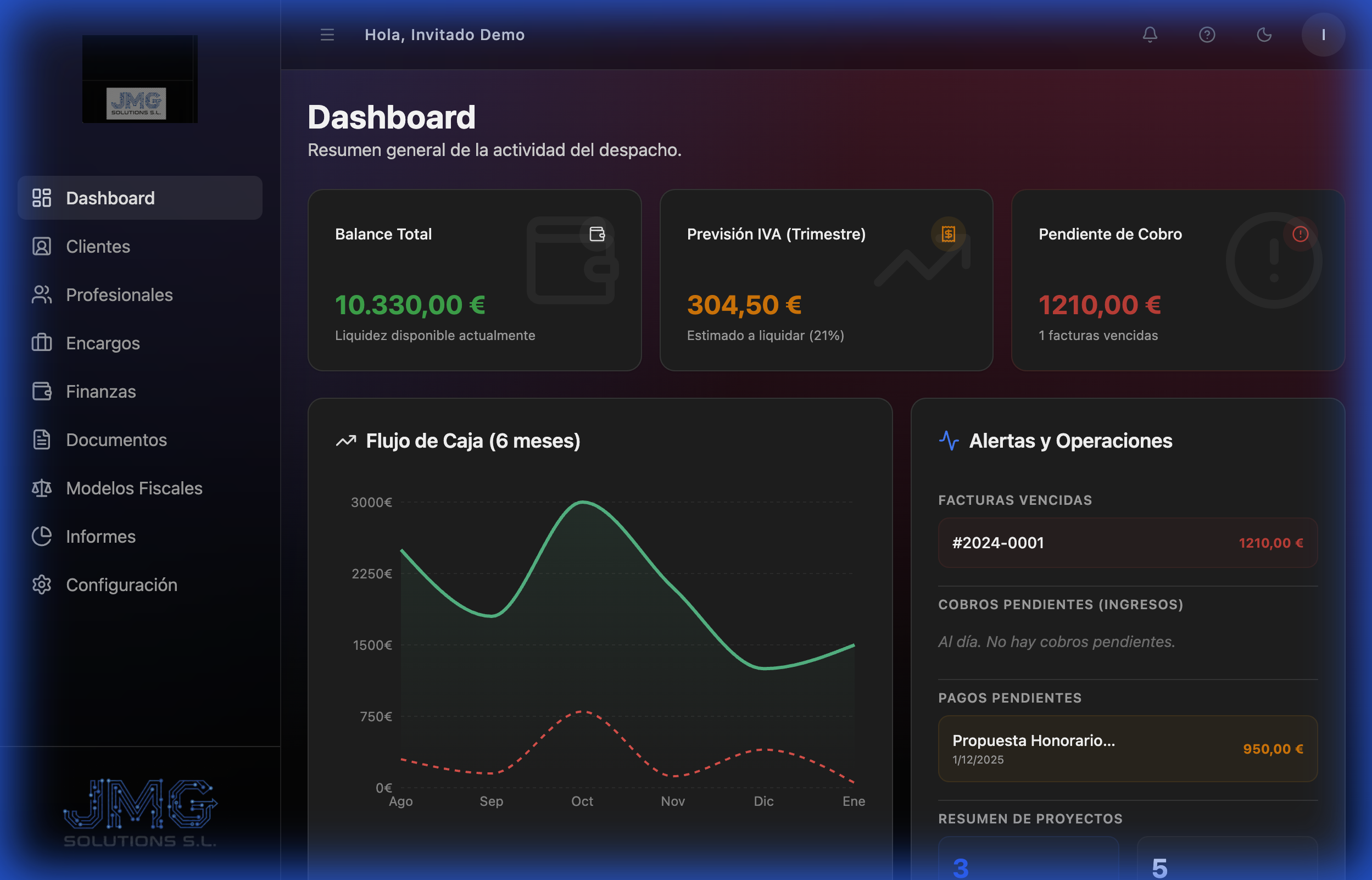Click the Profesionales people icon
This screenshot has width=1372, height=880.
[42, 295]
